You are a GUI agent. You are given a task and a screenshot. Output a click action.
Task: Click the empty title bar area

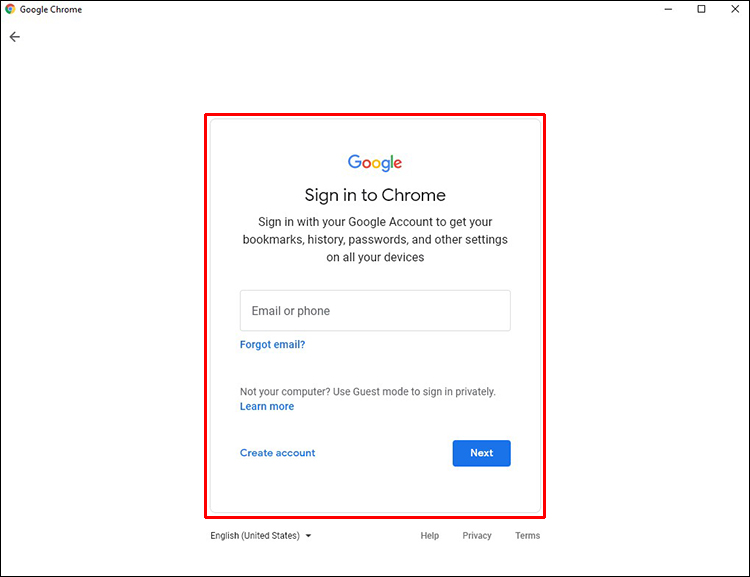tap(350, 10)
